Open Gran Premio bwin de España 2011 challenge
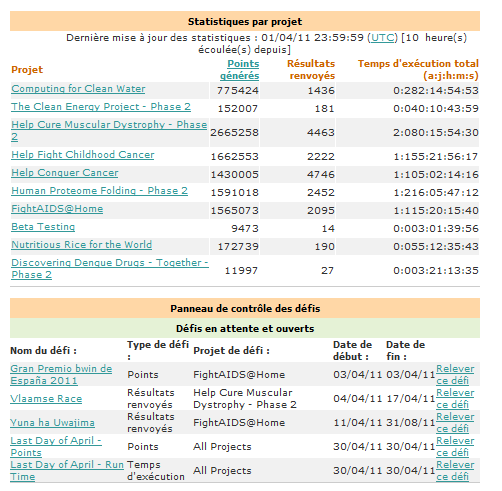 click(61, 375)
